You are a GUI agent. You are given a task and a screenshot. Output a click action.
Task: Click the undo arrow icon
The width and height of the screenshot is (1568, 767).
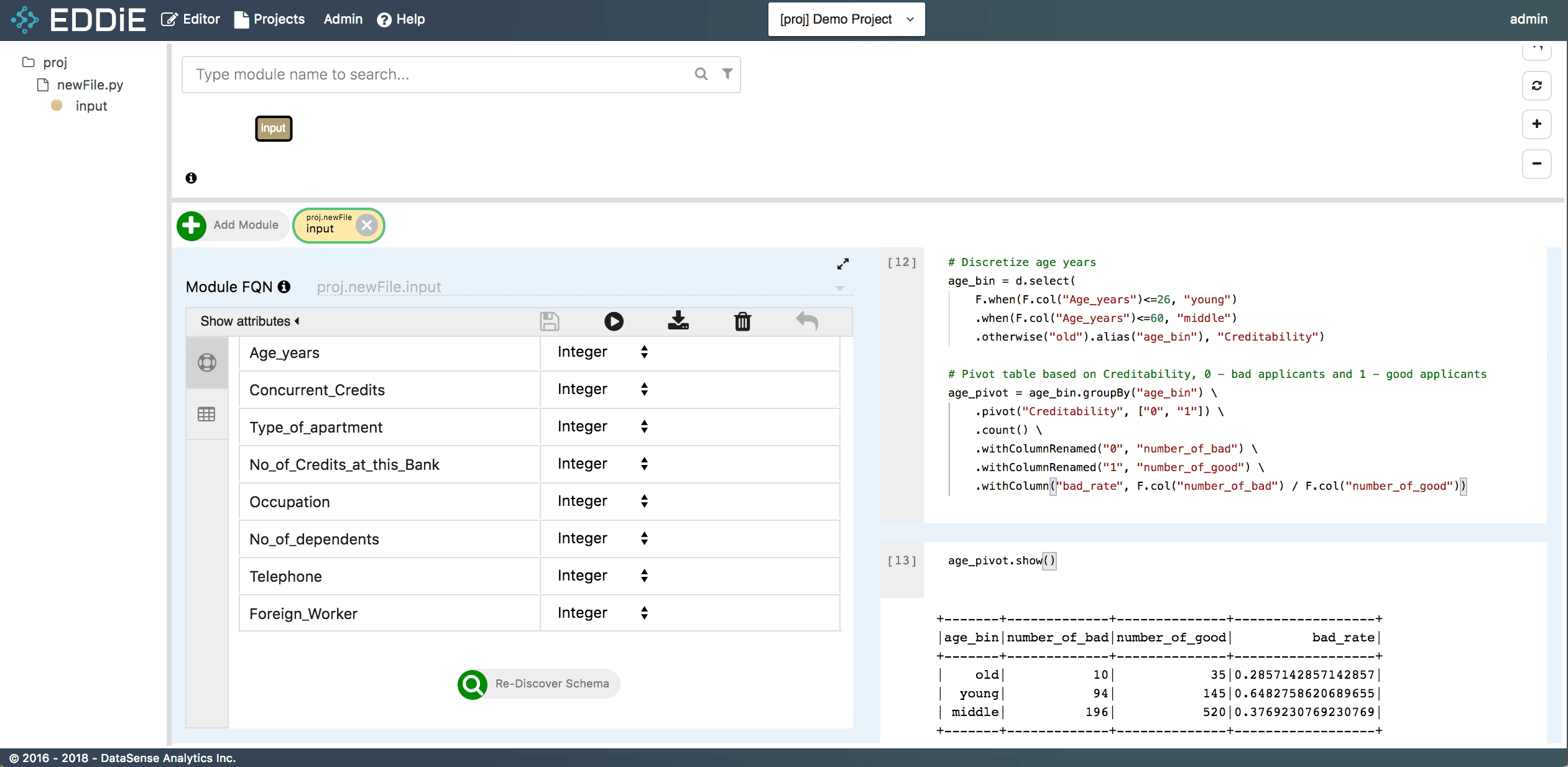[807, 321]
